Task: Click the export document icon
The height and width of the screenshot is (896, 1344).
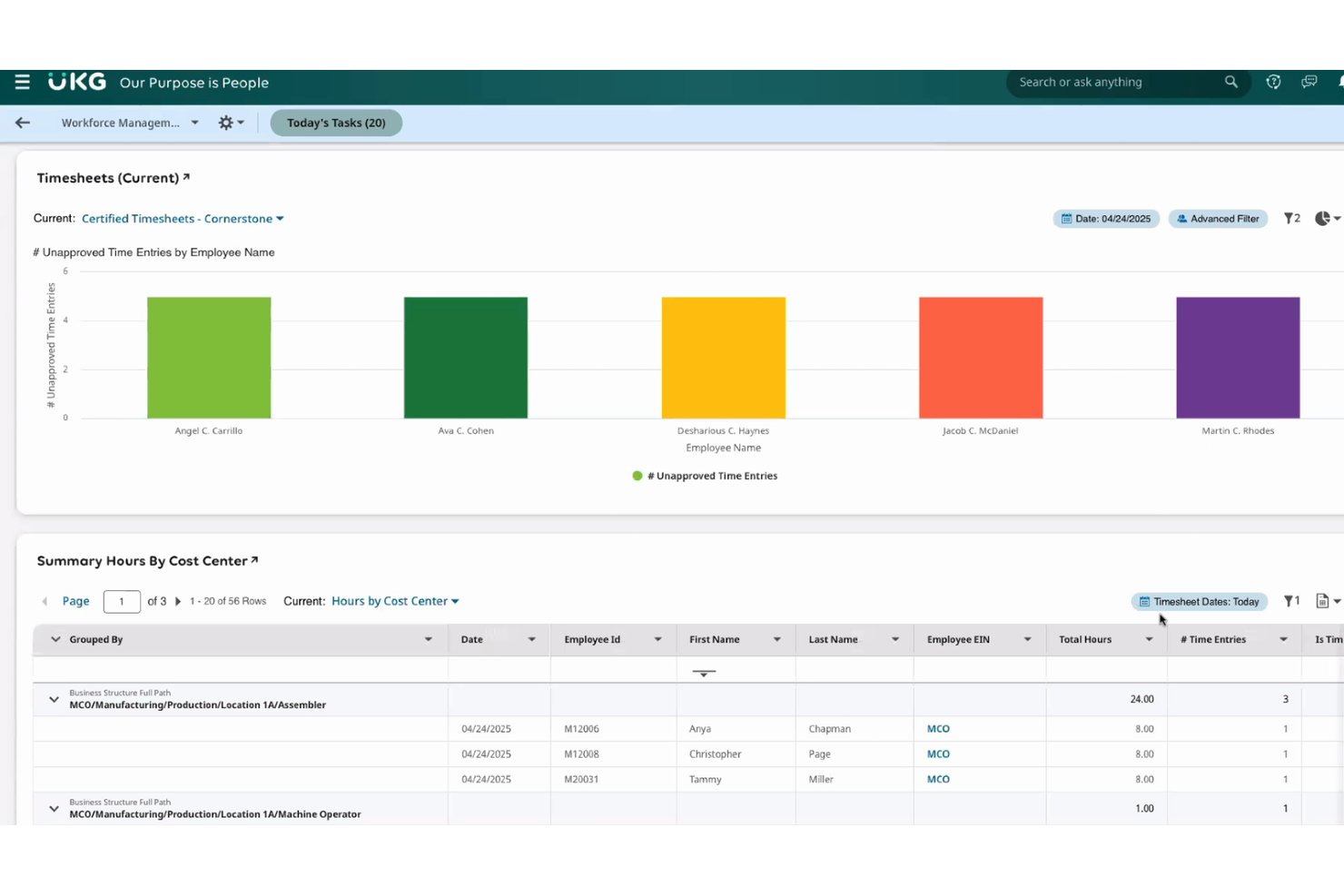Action: click(x=1327, y=601)
